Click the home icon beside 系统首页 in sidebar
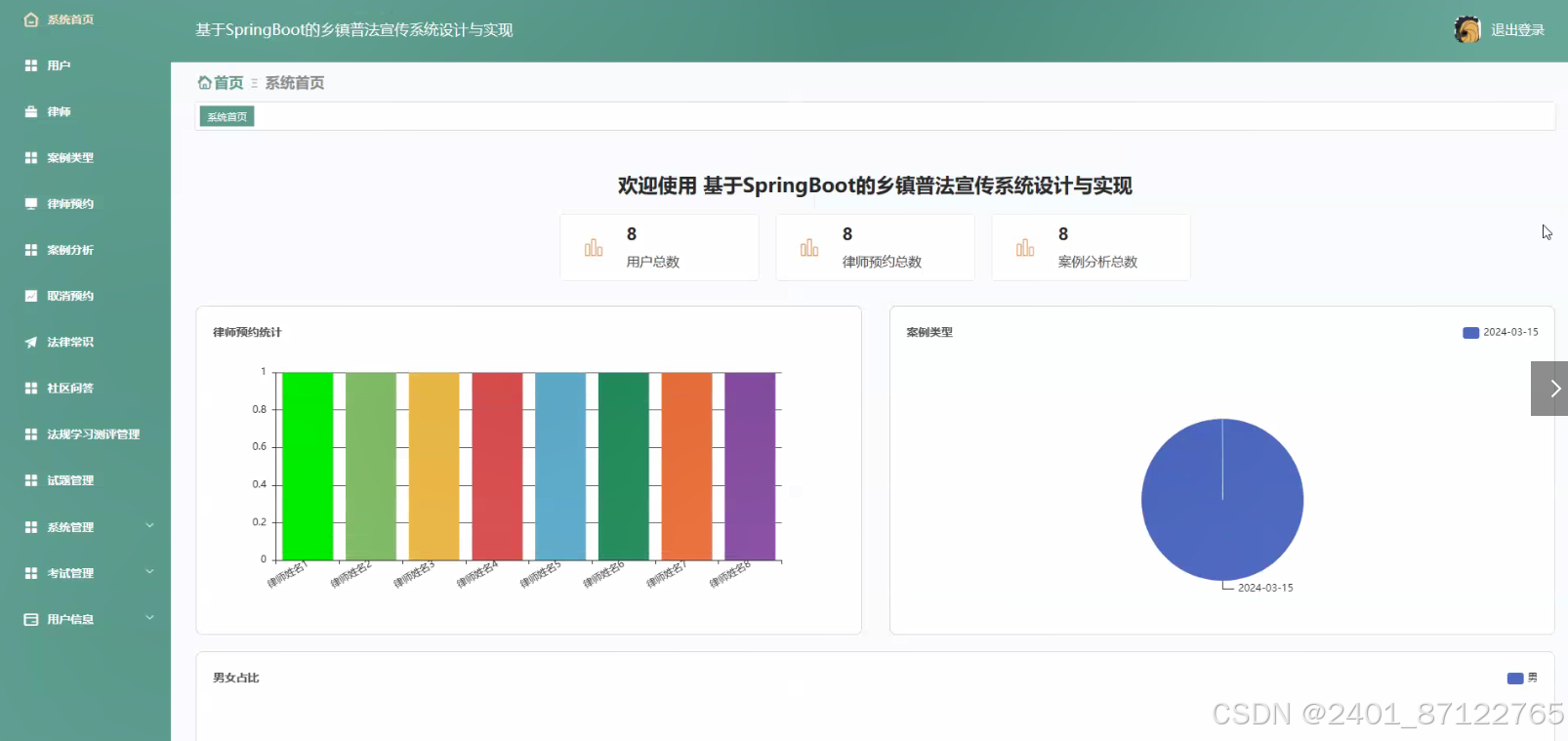The height and width of the screenshot is (741, 1568). click(31, 20)
